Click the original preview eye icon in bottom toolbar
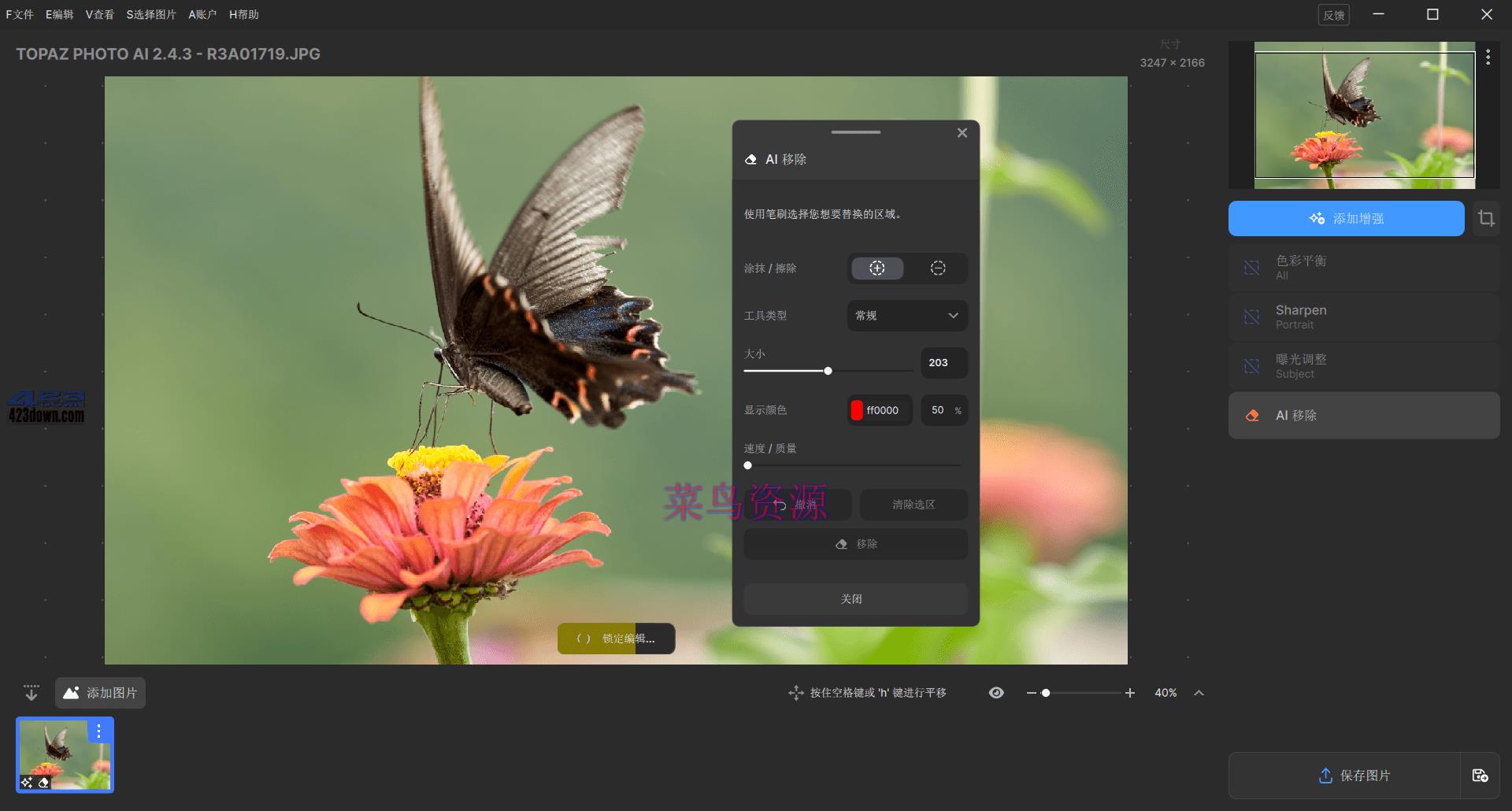1512x811 pixels. pos(995,693)
